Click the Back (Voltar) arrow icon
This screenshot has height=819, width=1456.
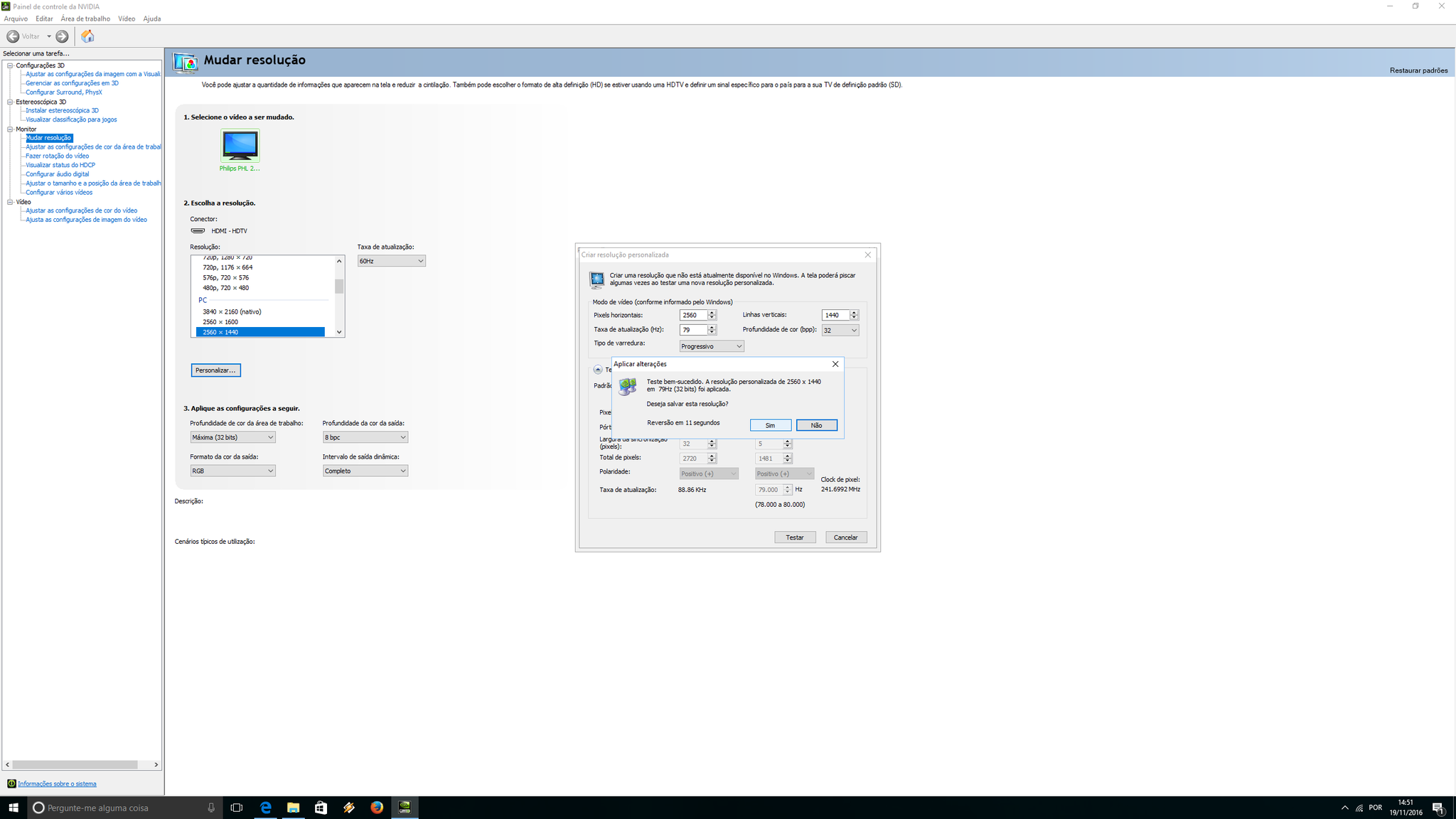[13, 36]
